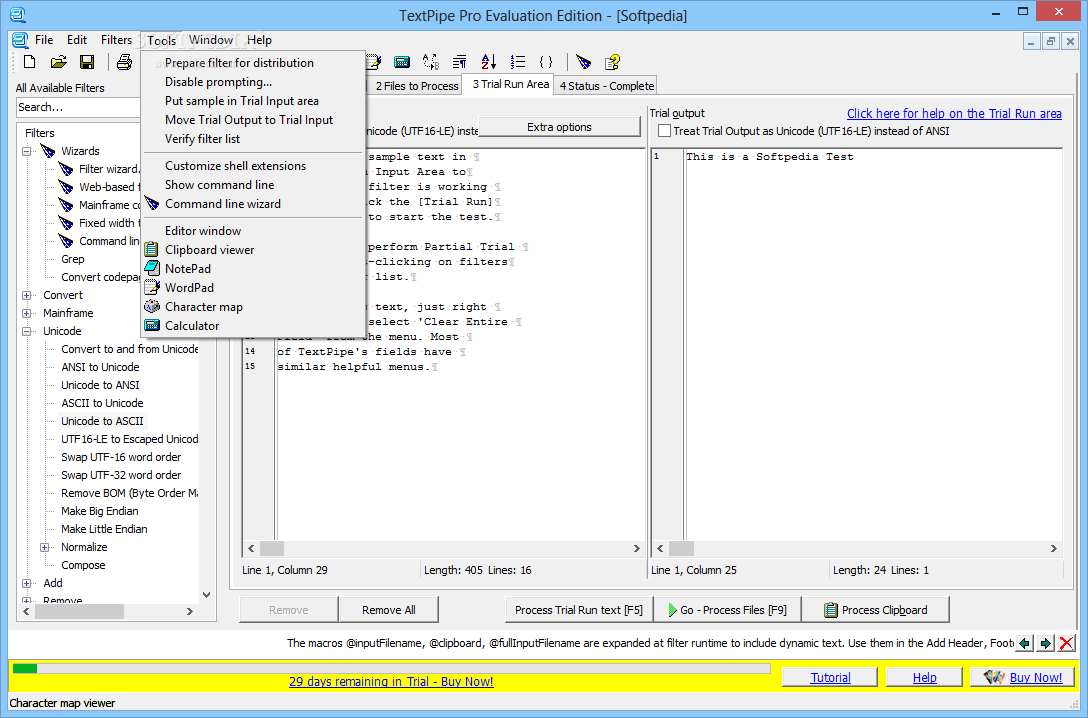Open the File menu
The height and width of the screenshot is (718, 1088).
pos(44,40)
